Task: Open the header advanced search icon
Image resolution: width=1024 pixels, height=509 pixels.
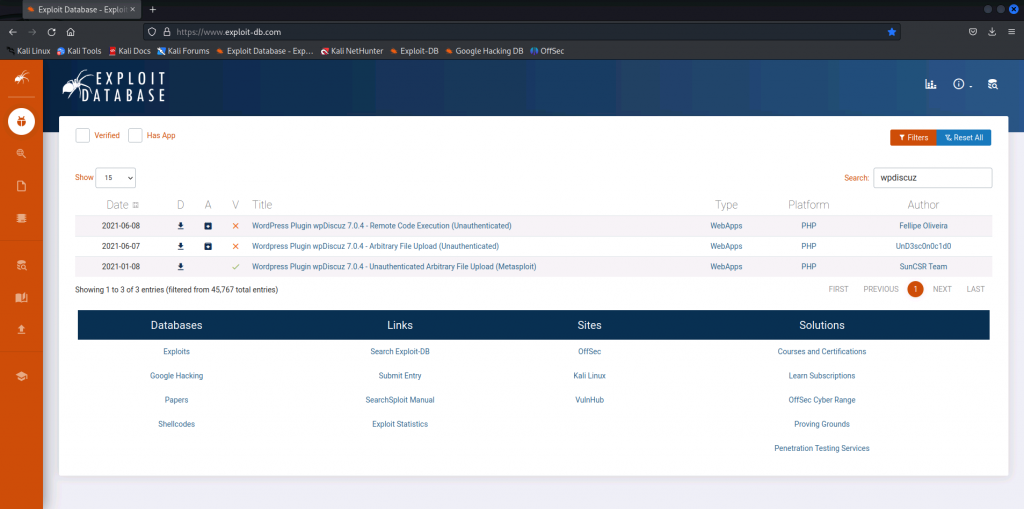Action: pos(993,84)
